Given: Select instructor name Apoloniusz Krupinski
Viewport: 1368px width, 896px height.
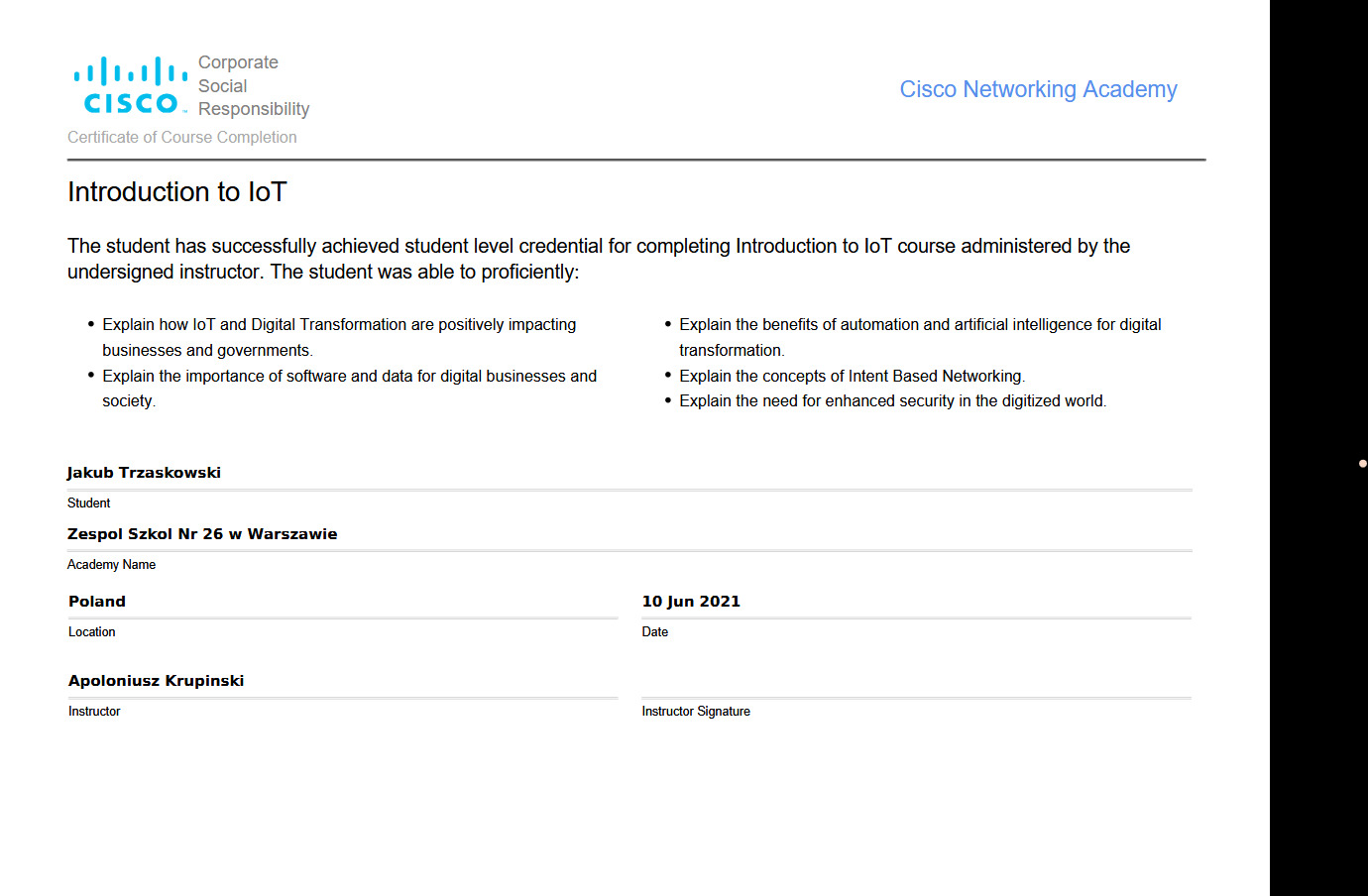Looking at the screenshot, I should click(x=156, y=680).
